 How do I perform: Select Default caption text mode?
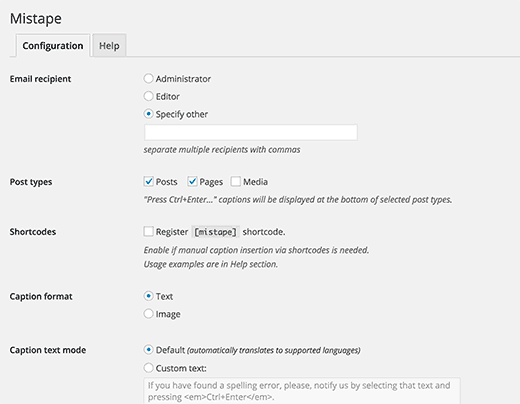coord(148,350)
